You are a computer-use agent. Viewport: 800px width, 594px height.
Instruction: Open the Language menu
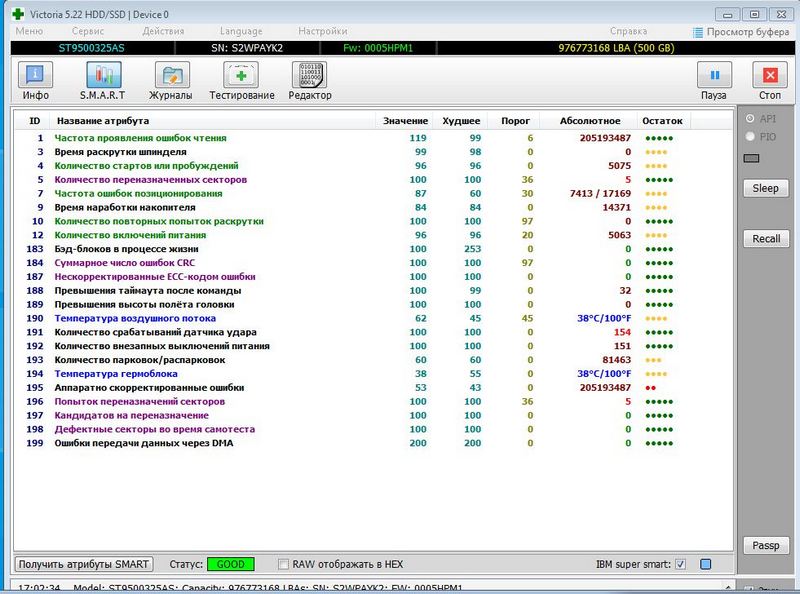pos(241,32)
